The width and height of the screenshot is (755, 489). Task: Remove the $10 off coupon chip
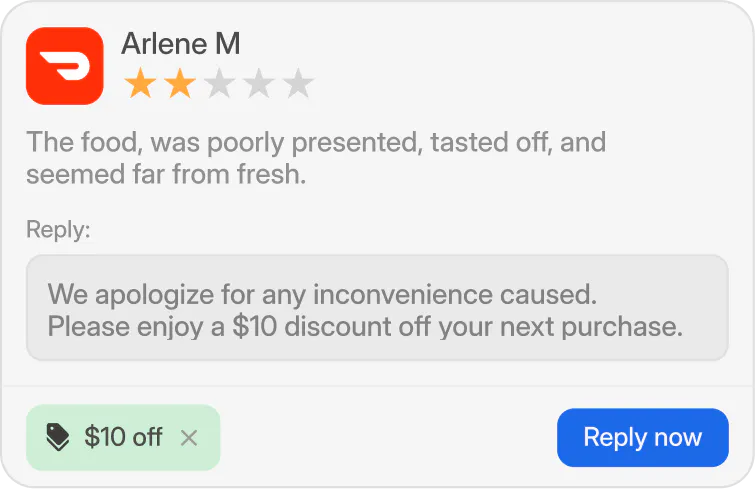189,437
